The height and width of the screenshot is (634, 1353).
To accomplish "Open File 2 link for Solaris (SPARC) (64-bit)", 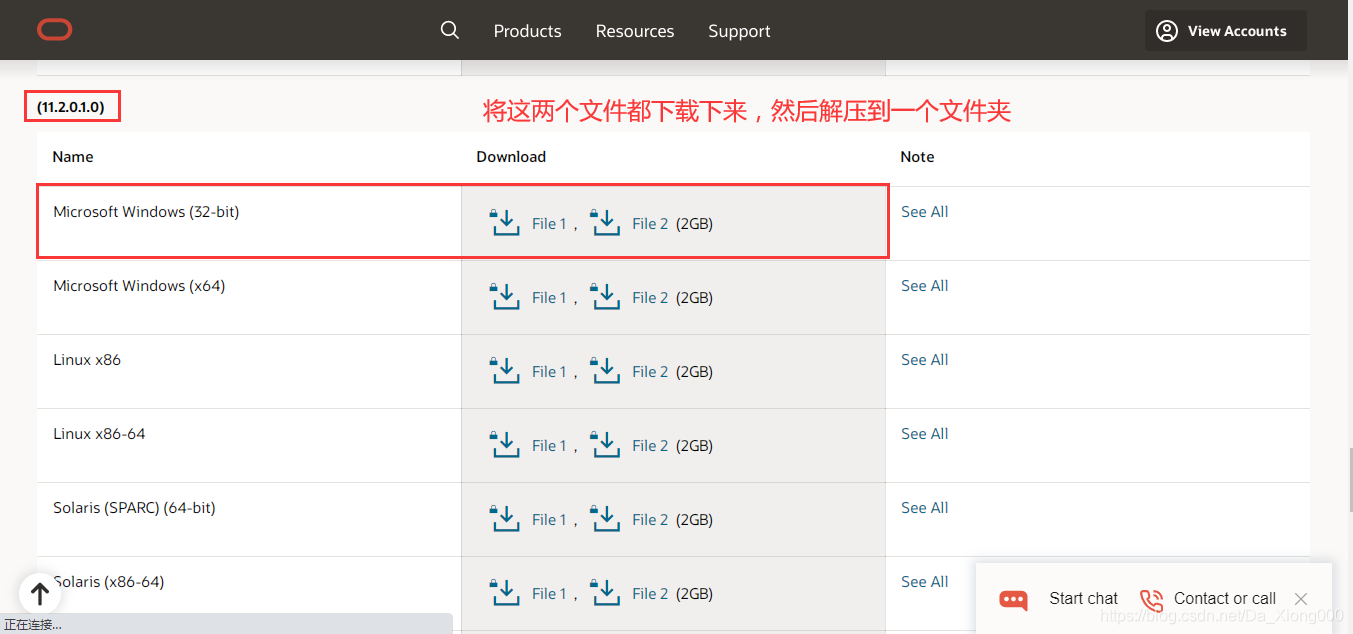I will [650, 520].
